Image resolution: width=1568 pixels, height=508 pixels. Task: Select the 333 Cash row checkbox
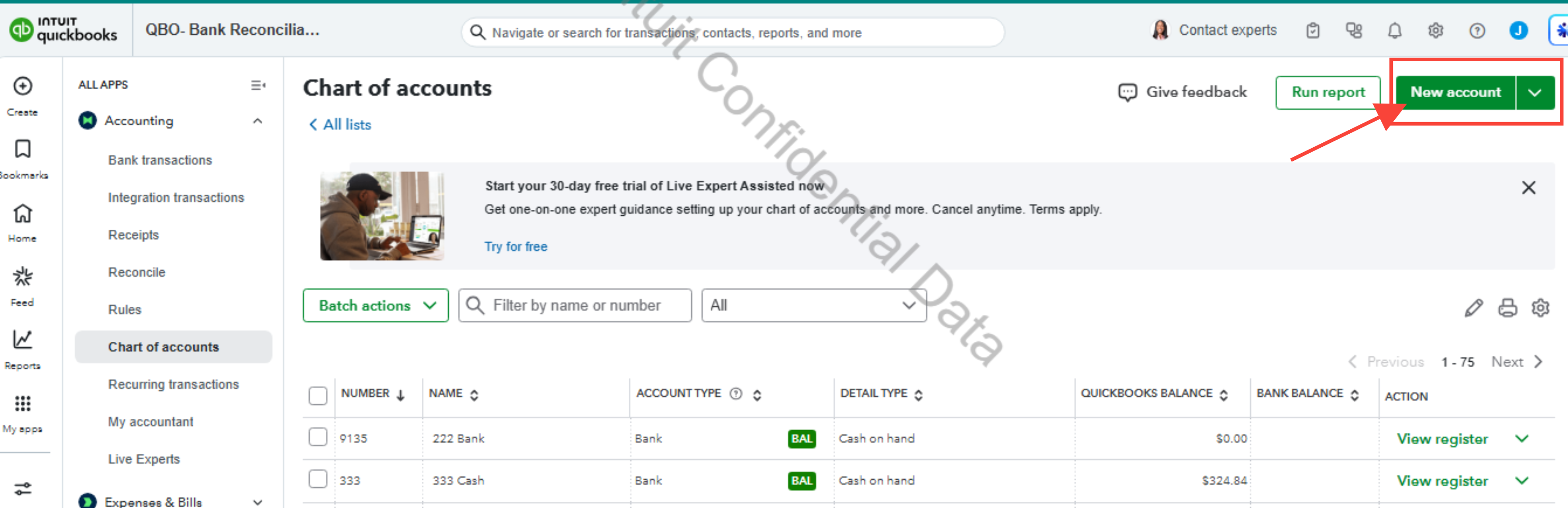click(x=318, y=479)
